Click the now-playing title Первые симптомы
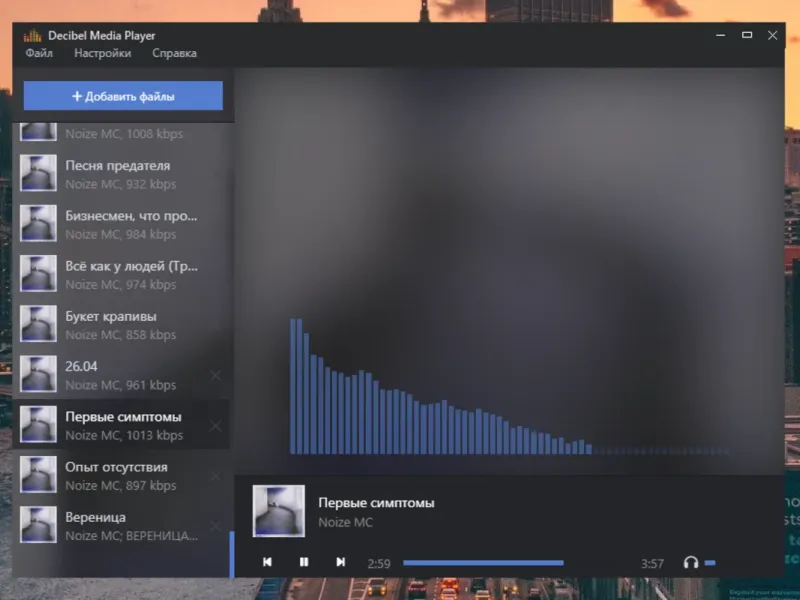The image size is (800, 600). (377, 503)
